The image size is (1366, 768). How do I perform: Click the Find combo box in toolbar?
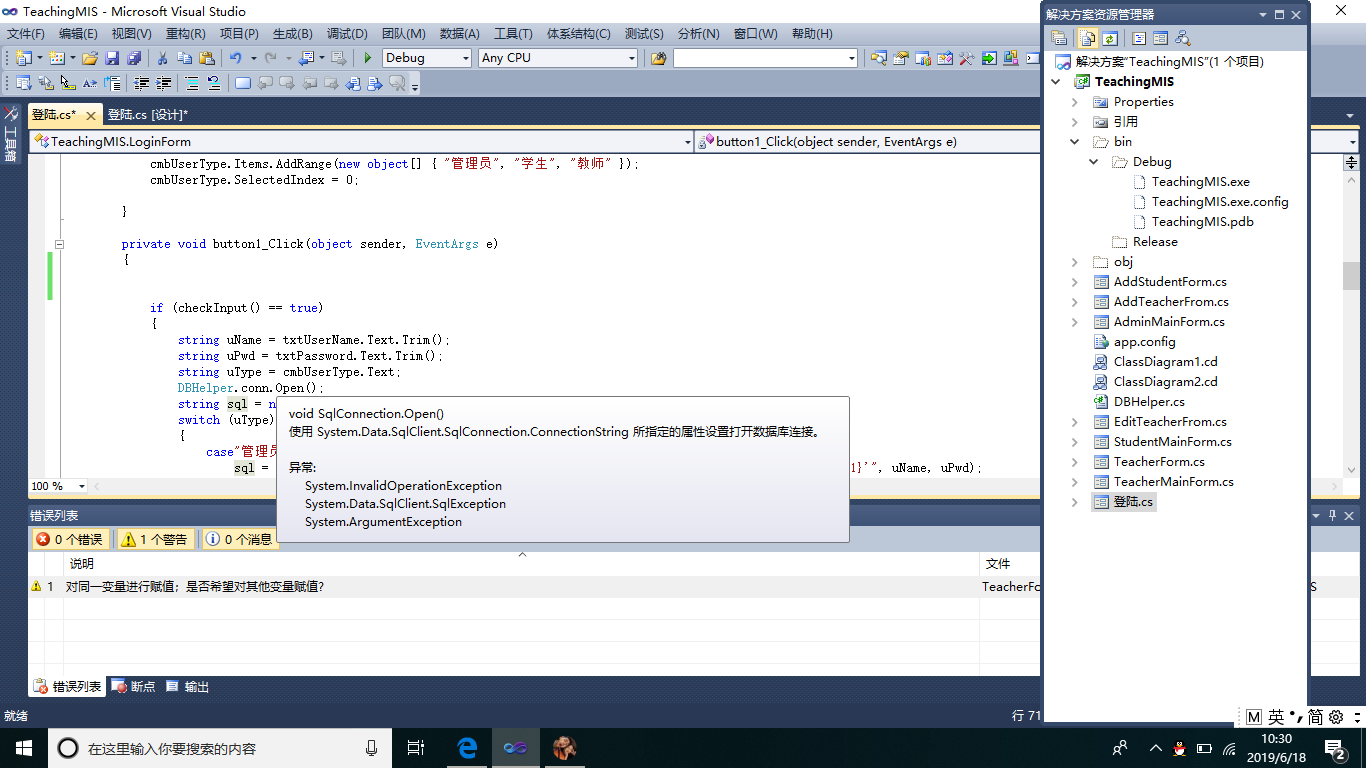coord(766,58)
